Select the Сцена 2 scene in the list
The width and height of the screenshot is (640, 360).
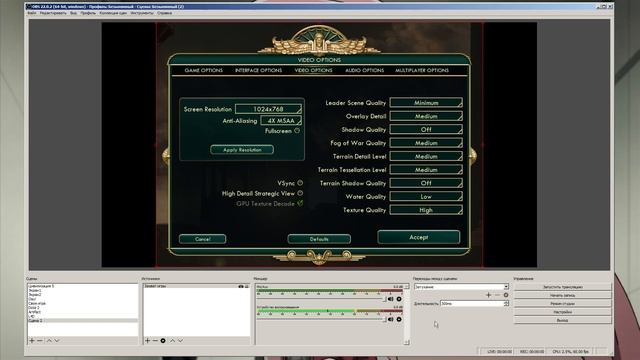coord(83,320)
